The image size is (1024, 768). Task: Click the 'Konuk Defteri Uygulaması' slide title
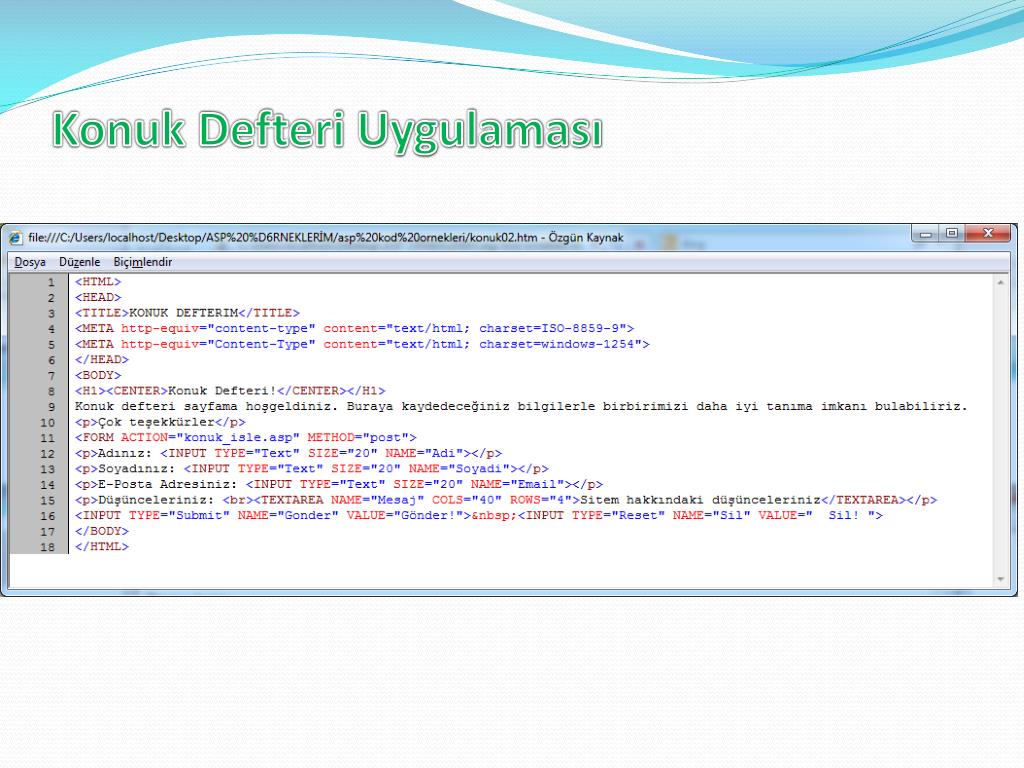[x=327, y=131]
